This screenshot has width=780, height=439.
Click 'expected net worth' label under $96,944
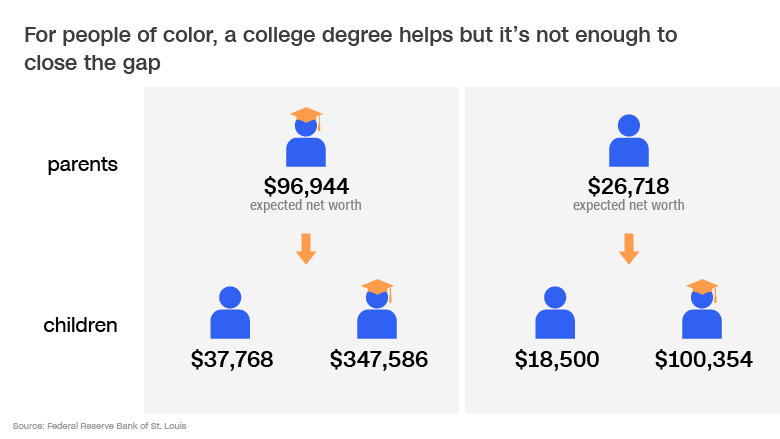305,205
